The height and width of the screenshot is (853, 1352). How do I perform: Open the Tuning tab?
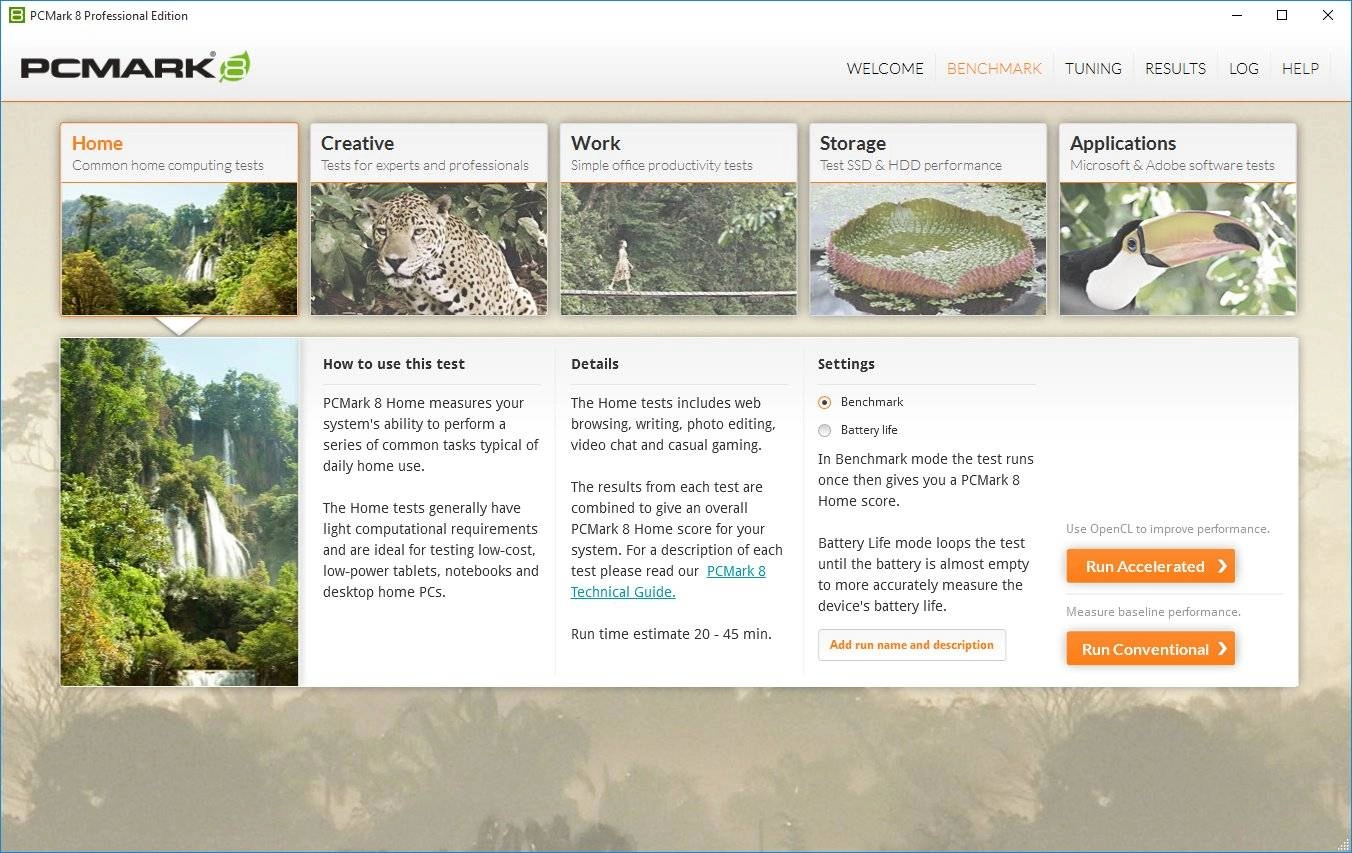[x=1093, y=68]
